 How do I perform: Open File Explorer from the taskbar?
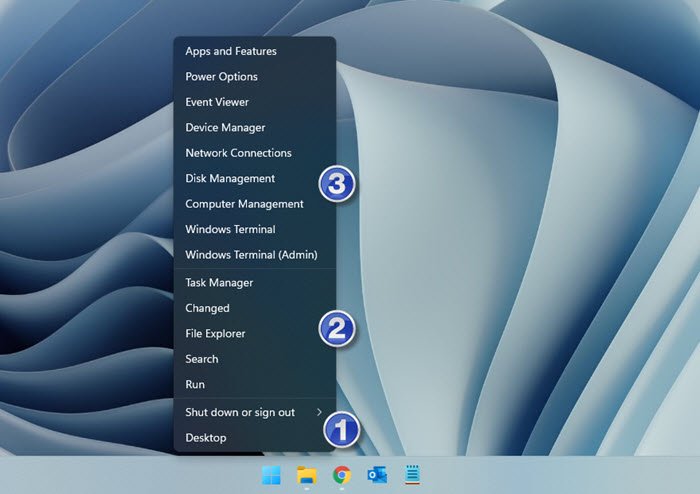tap(307, 476)
